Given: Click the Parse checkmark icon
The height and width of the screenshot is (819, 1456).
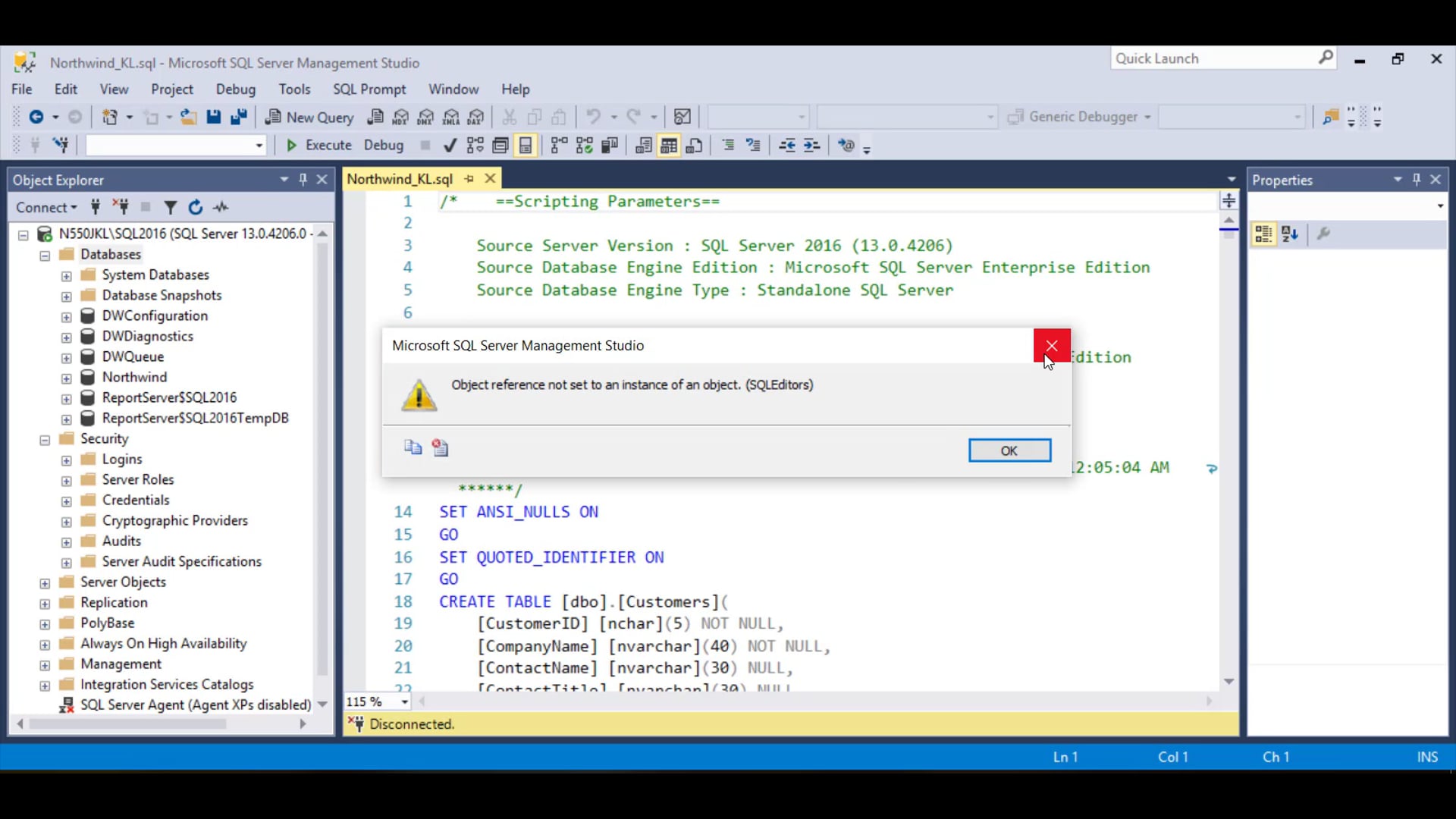Looking at the screenshot, I should [450, 146].
